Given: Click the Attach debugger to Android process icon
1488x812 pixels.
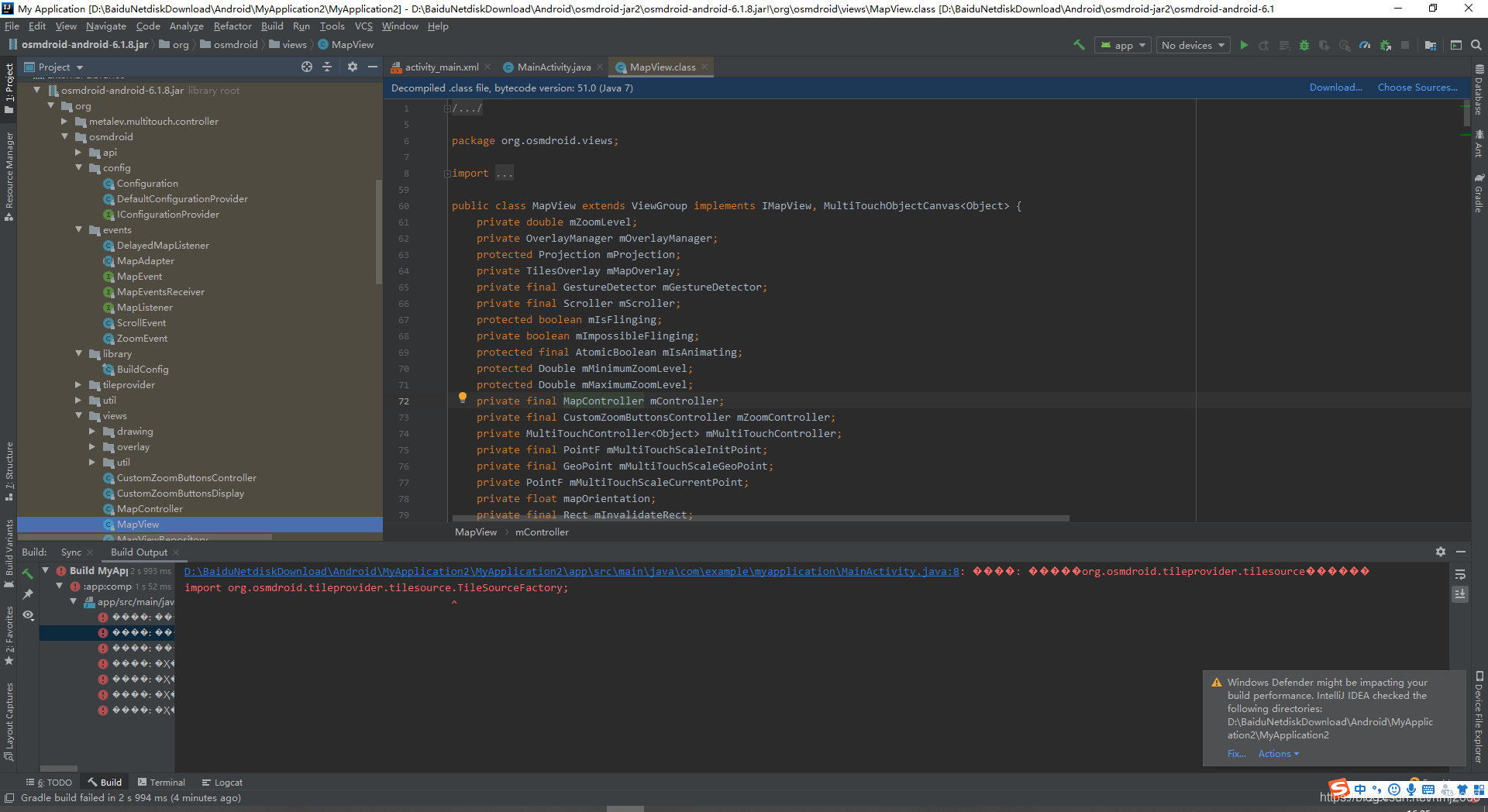Looking at the screenshot, I should pyautogui.click(x=1386, y=45).
